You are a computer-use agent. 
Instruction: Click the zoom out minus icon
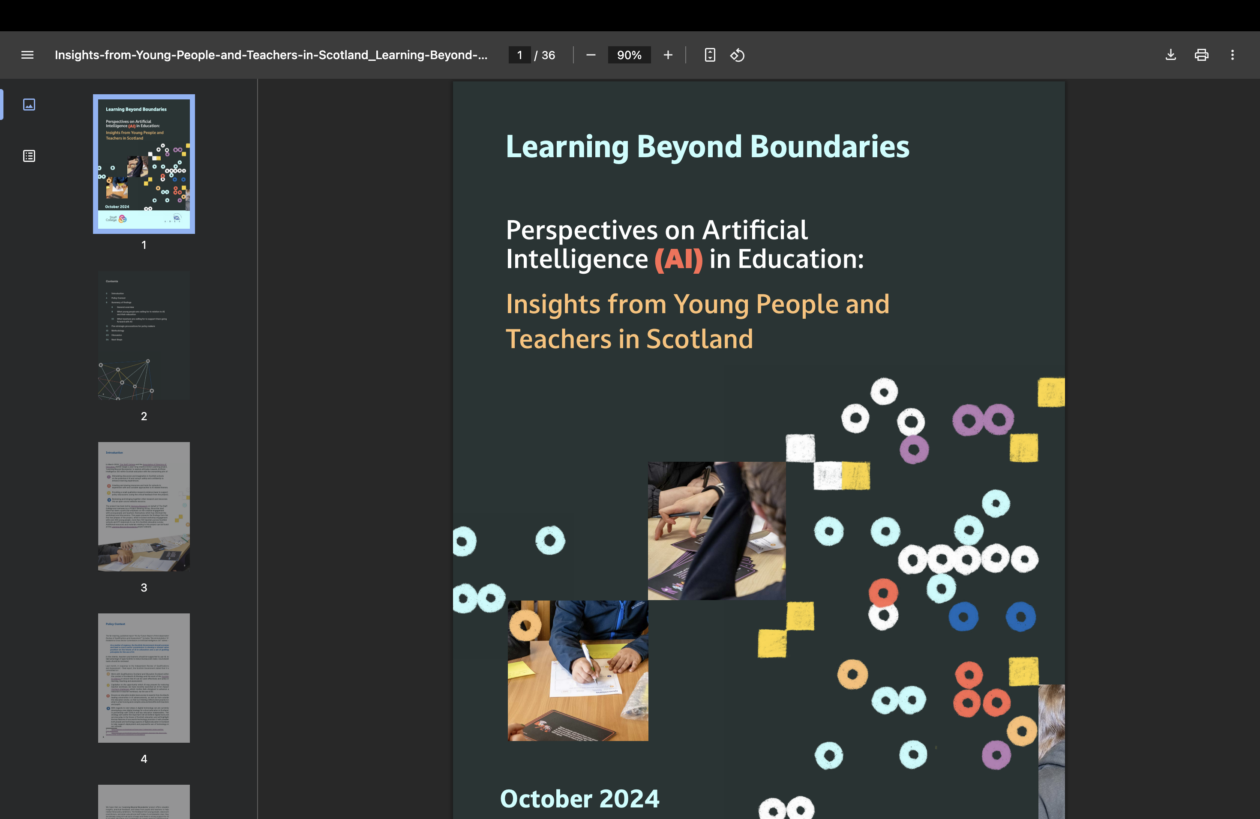coord(591,55)
